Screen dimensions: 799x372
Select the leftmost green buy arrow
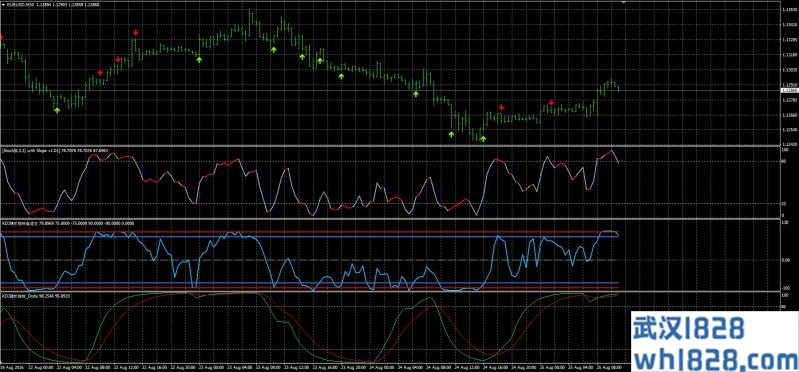pyautogui.click(x=57, y=110)
